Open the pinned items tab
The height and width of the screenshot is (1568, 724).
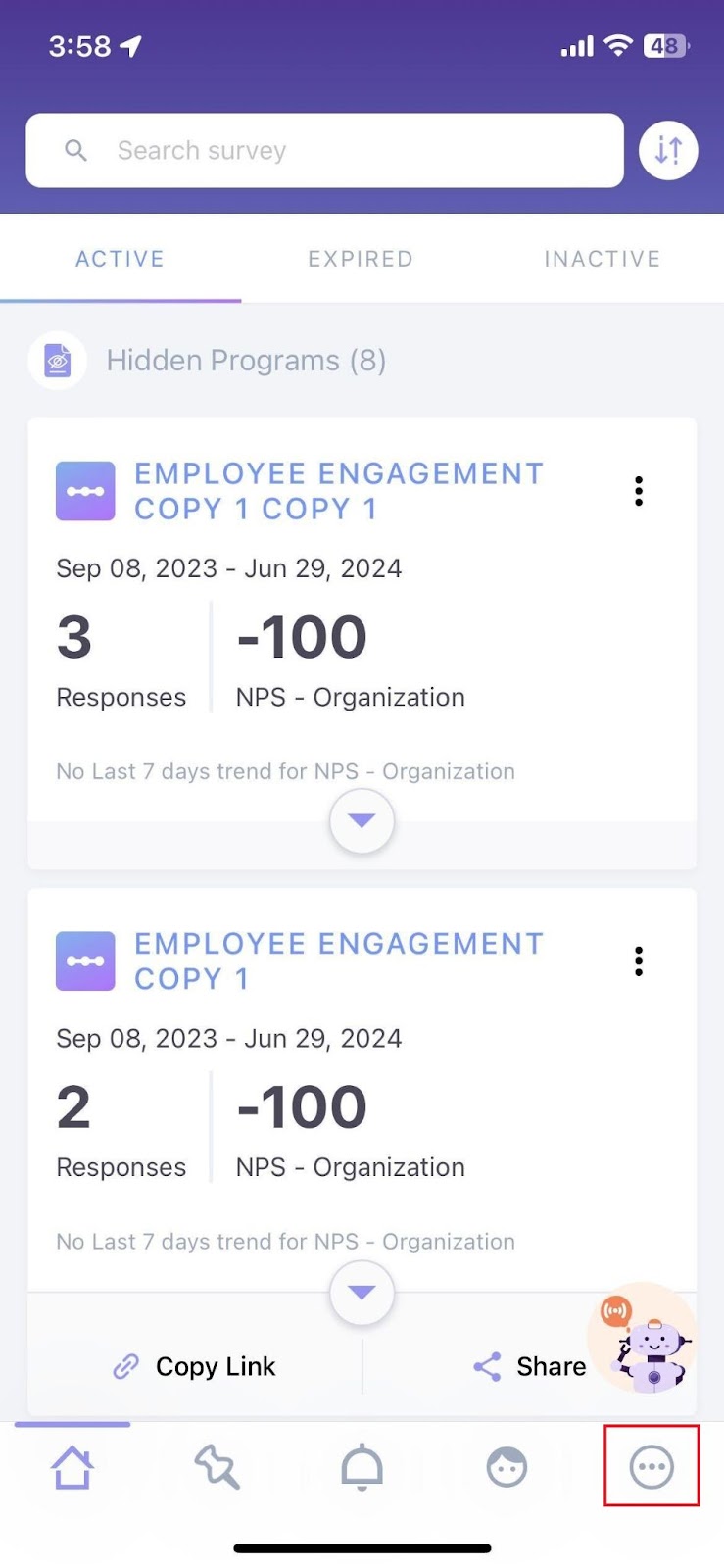[217, 1468]
